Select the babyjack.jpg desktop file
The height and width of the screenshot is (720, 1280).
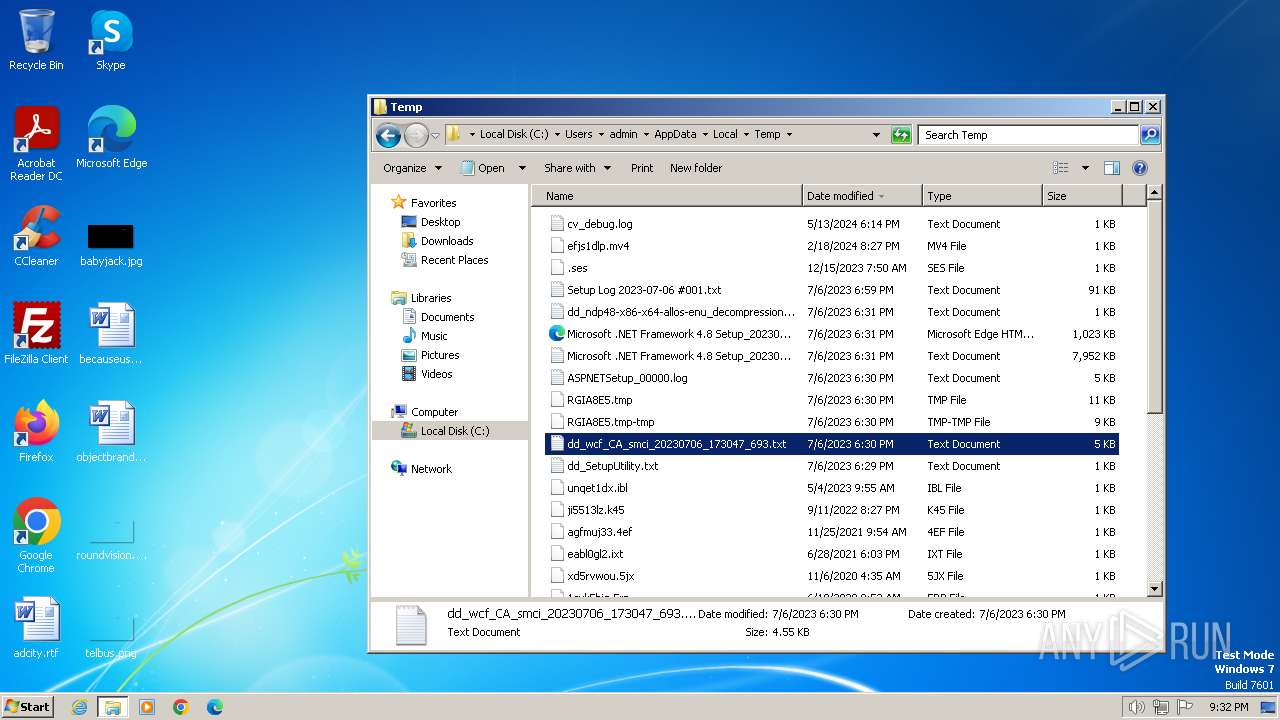(x=111, y=245)
